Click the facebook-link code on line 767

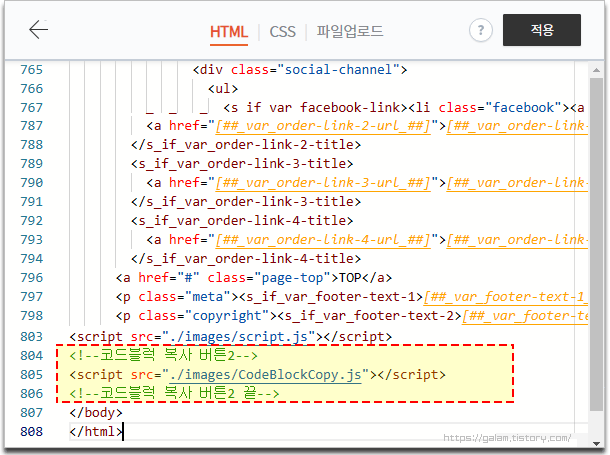(404, 108)
